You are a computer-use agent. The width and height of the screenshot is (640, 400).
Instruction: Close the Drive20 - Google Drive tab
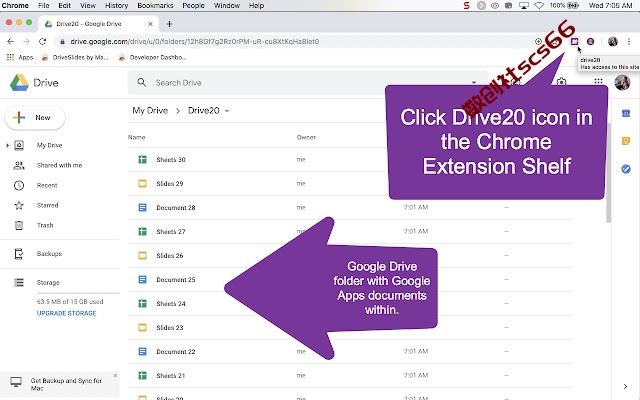coord(150,24)
